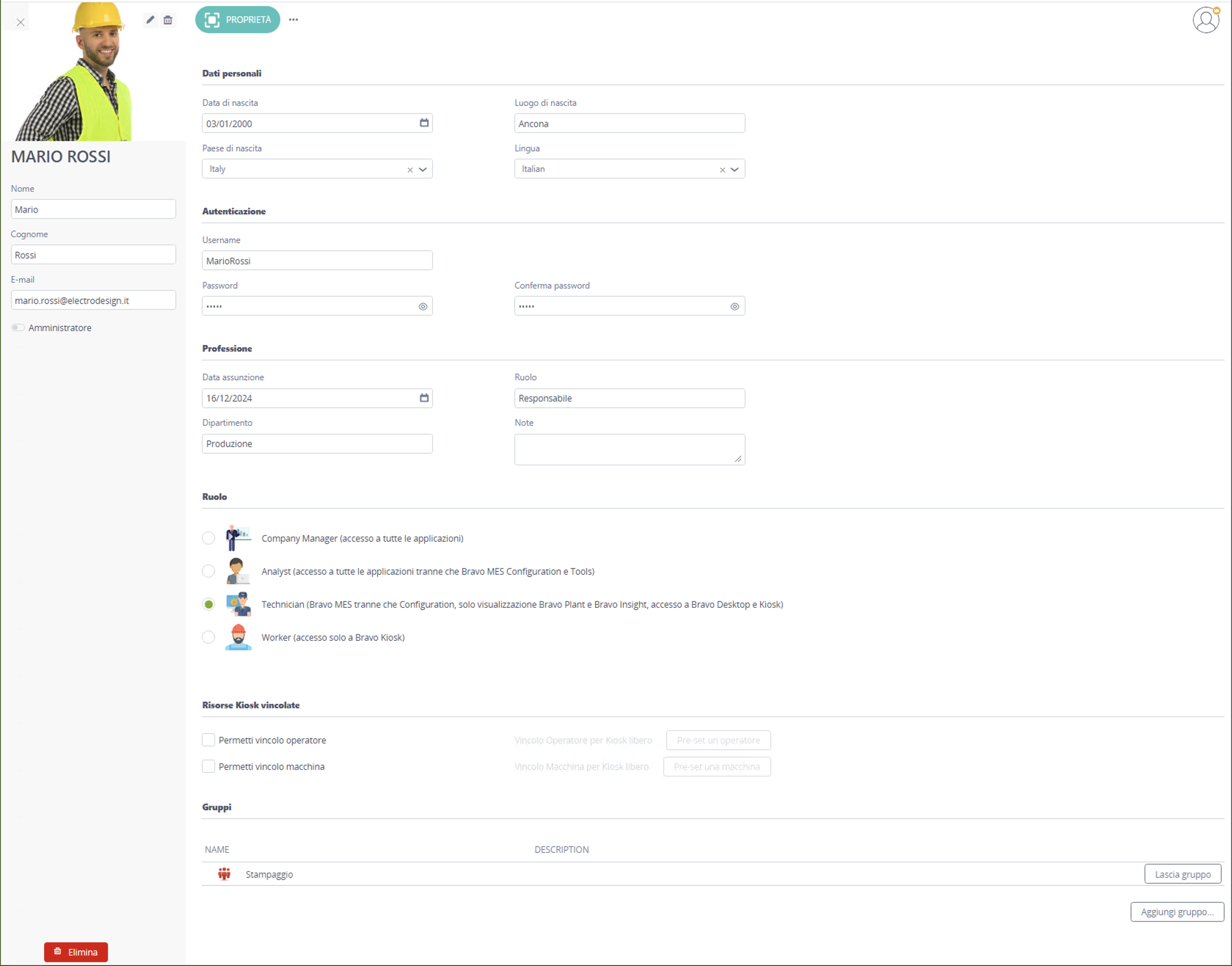This screenshot has height=966, width=1232.
Task: Click the DESCRIPTION column header
Action: [x=561, y=849]
